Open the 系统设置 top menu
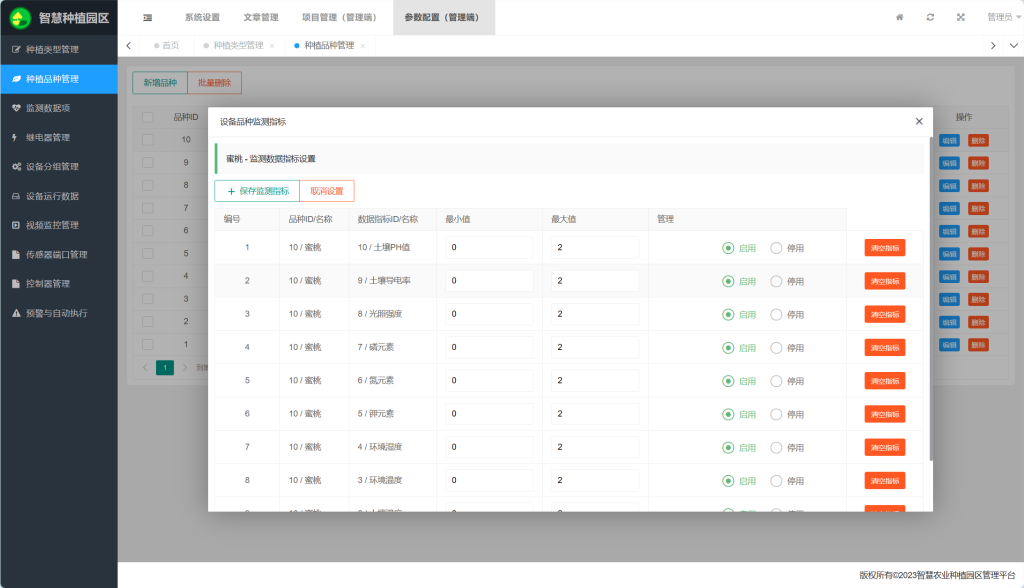The image size is (1024, 588). click(202, 17)
